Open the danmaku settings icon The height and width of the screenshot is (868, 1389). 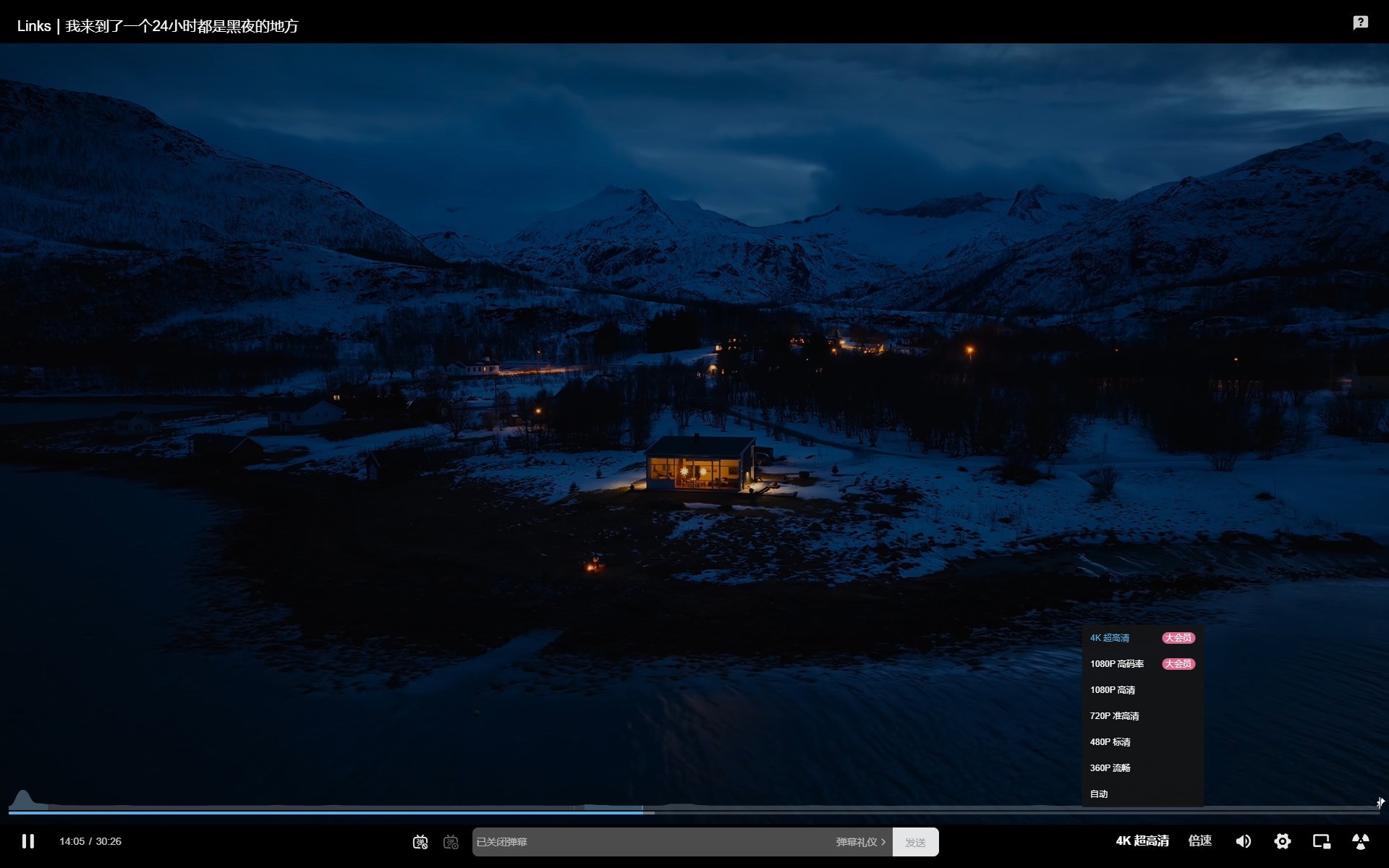tap(451, 842)
